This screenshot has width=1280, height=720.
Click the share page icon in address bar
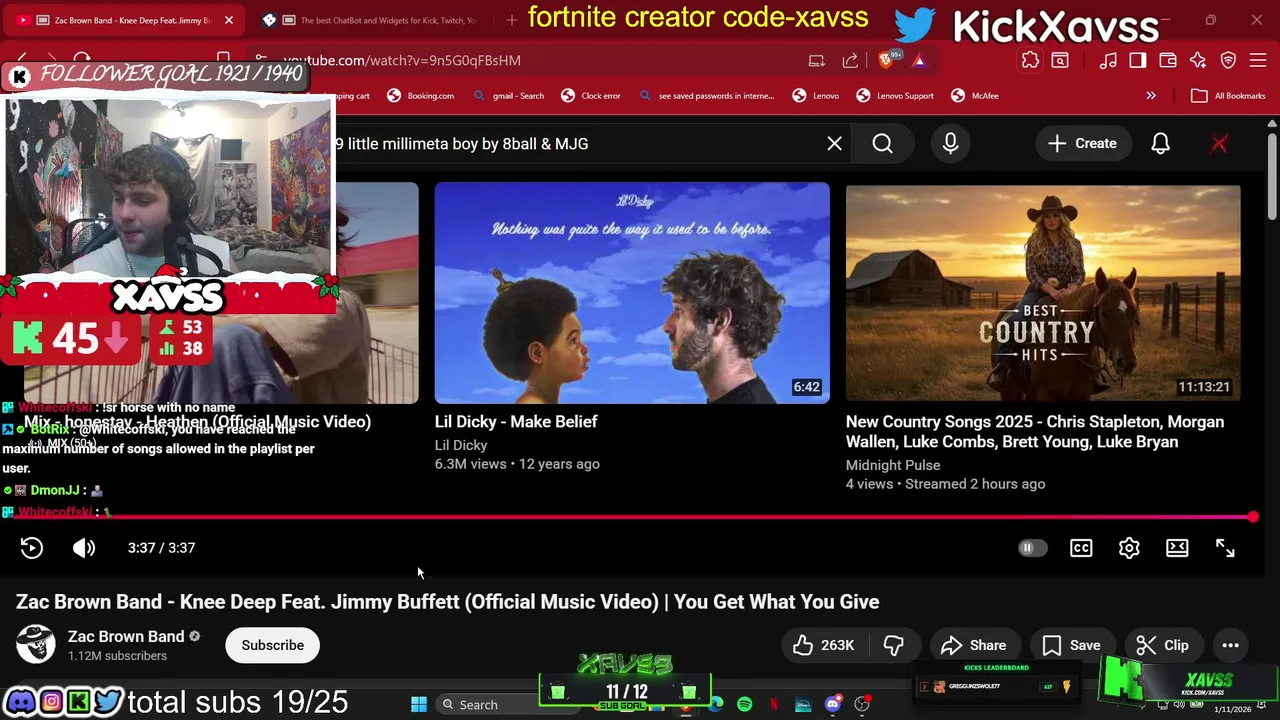coord(850,61)
